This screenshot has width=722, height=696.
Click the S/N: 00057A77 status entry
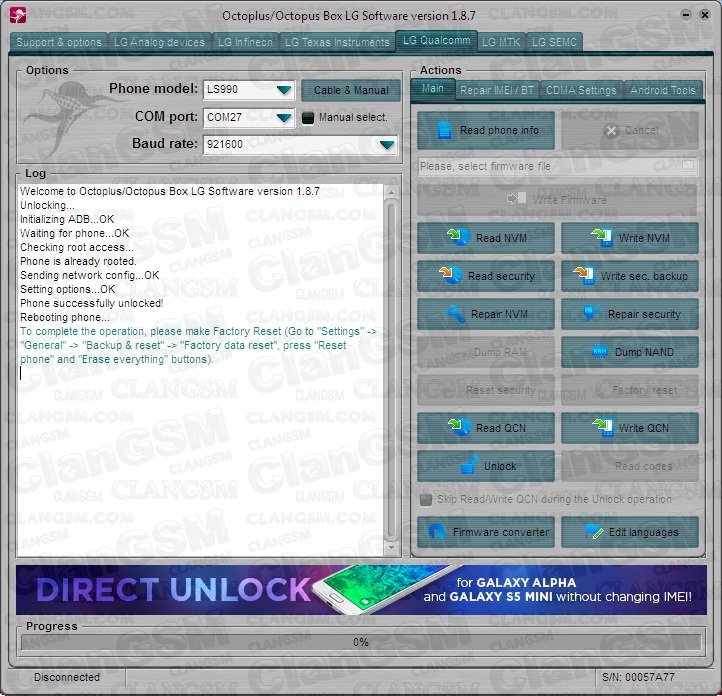point(638,677)
